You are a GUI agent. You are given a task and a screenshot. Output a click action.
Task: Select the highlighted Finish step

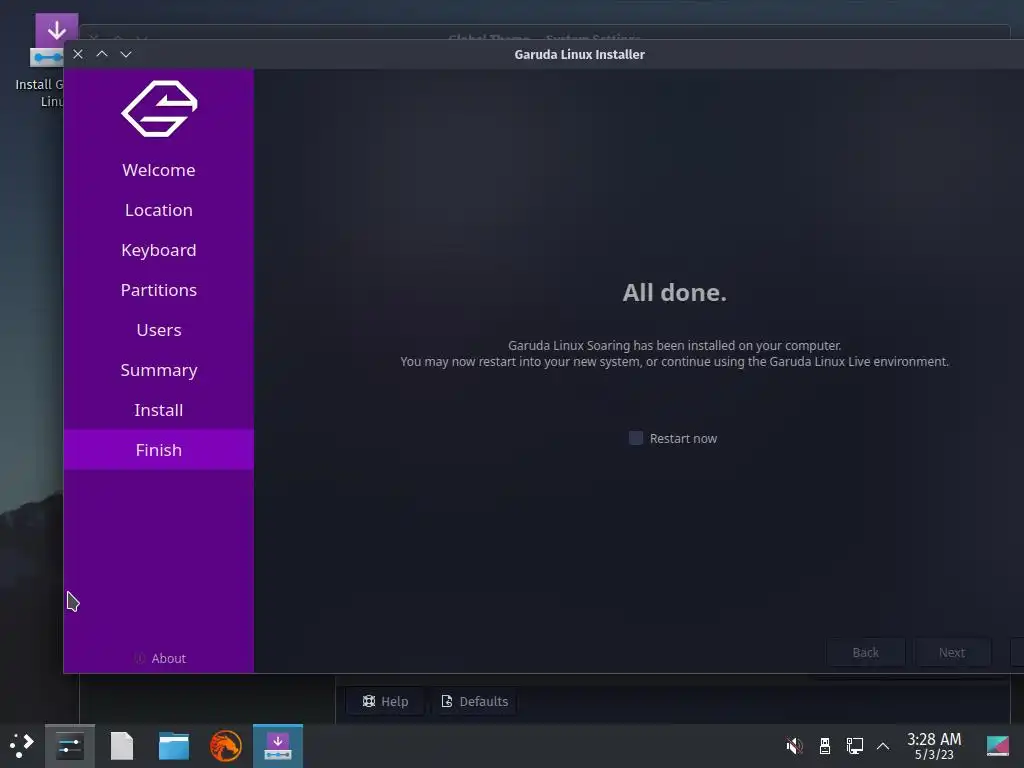click(159, 450)
